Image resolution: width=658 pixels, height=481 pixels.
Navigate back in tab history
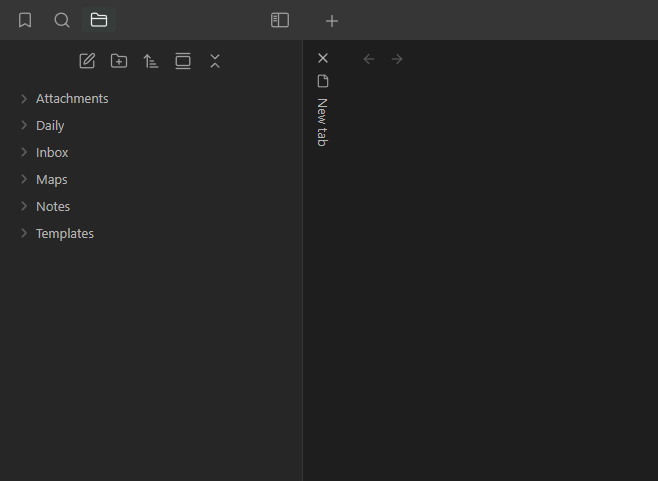click(369, 59)
